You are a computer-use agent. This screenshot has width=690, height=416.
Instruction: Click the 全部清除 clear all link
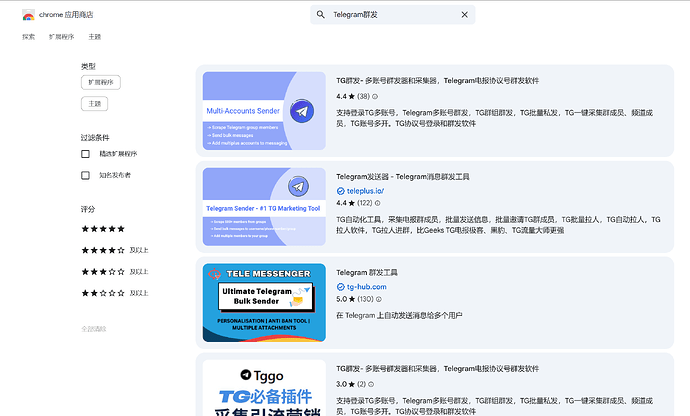pyautogui.click(x=94, y=329)
